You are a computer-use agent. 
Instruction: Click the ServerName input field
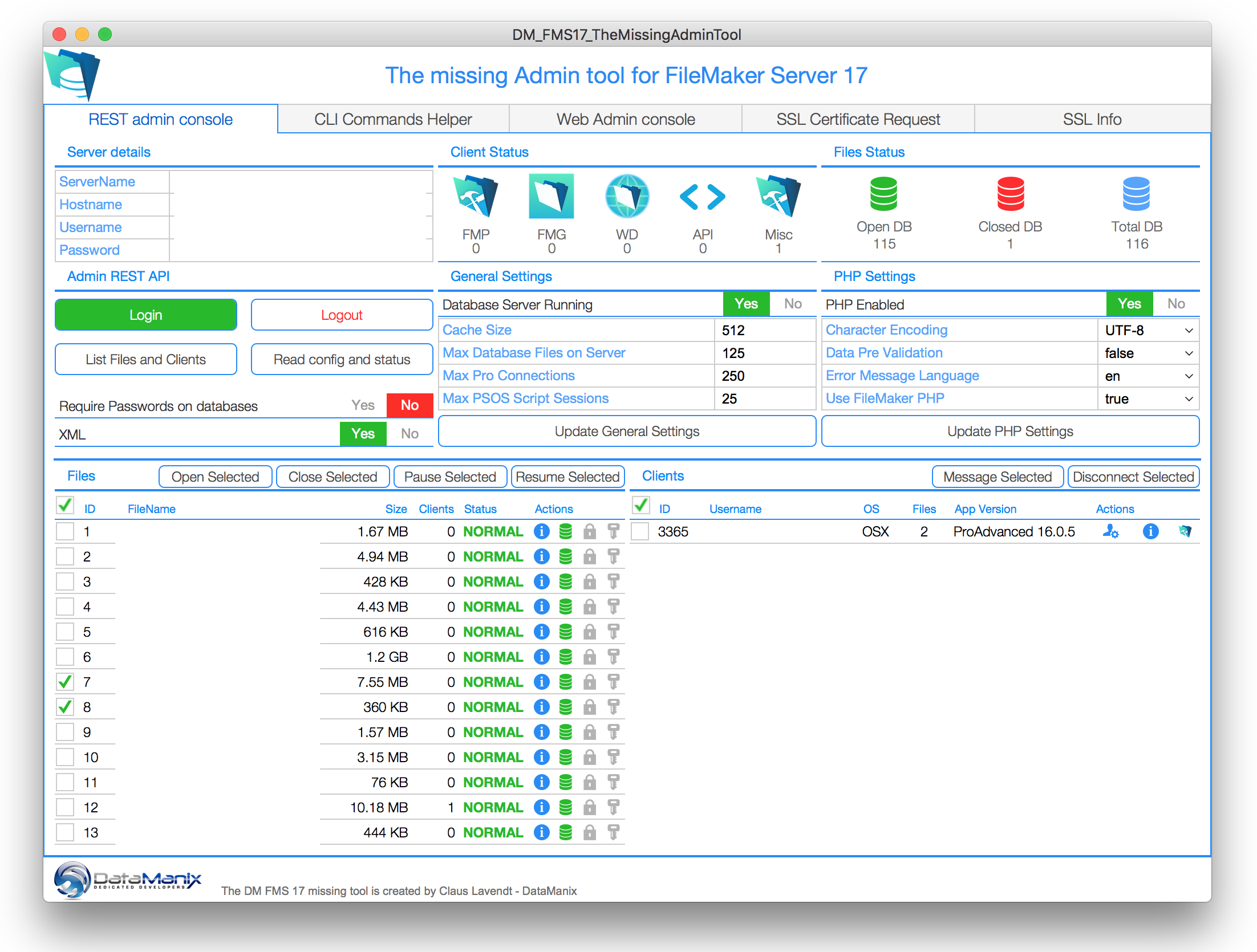(x=301, y=182)
